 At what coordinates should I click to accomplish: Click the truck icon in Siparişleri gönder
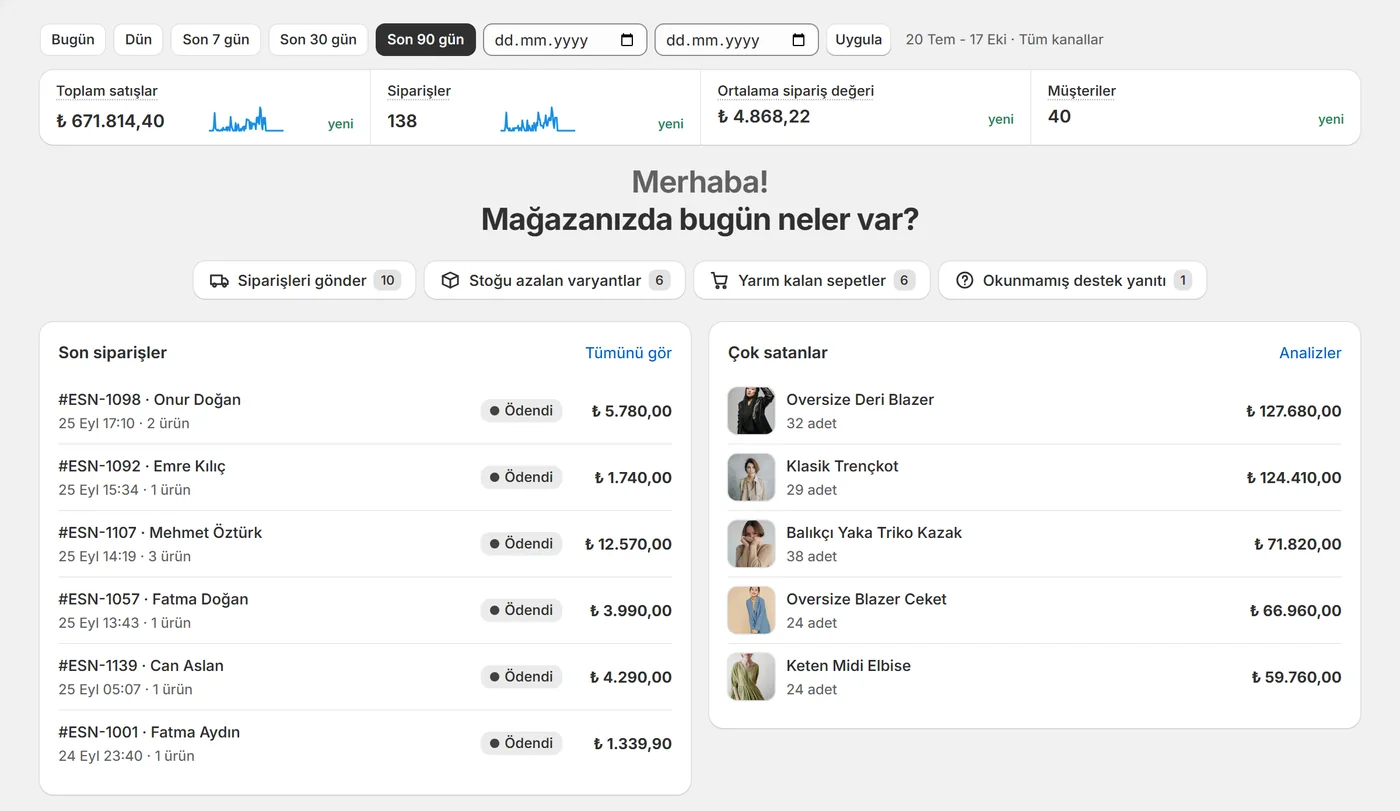[x=219, y=281]
